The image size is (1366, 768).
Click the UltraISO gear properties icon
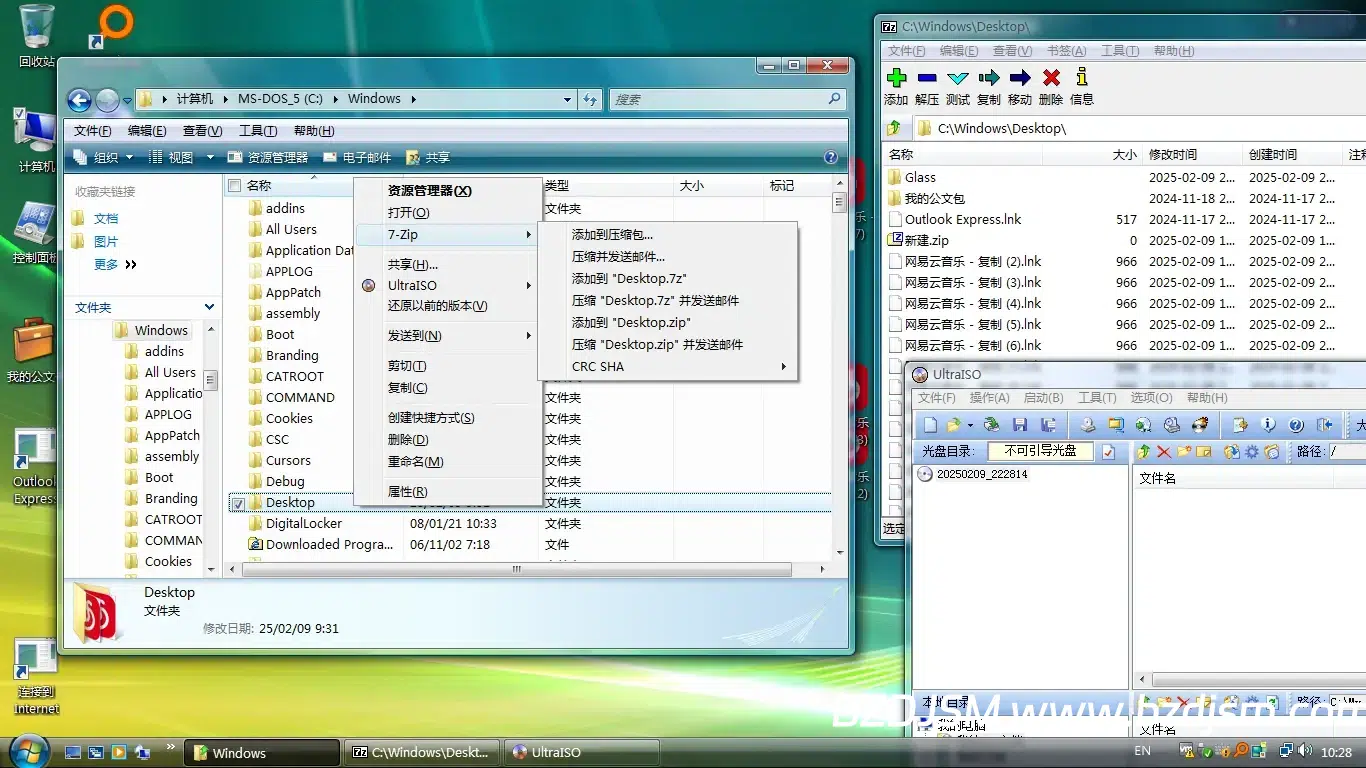(1251, 452)
